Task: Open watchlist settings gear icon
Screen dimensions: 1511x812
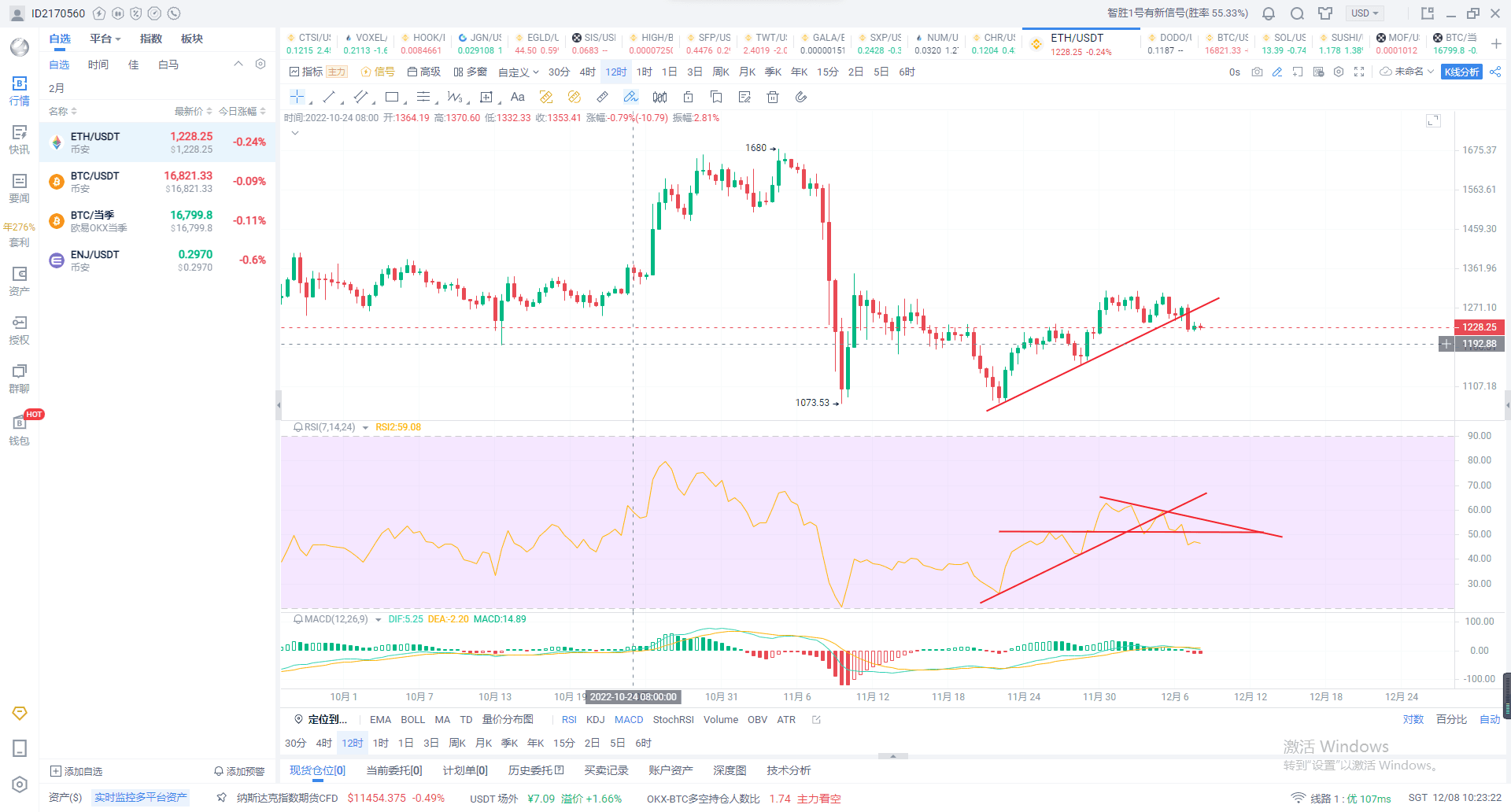Action: point(260,64)
